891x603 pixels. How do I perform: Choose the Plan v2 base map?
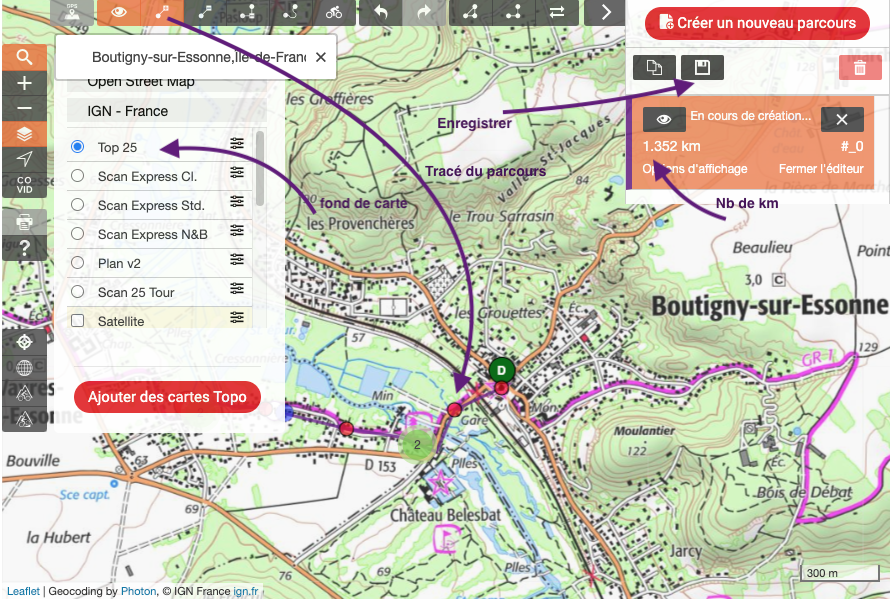click(x=77, y=263)
